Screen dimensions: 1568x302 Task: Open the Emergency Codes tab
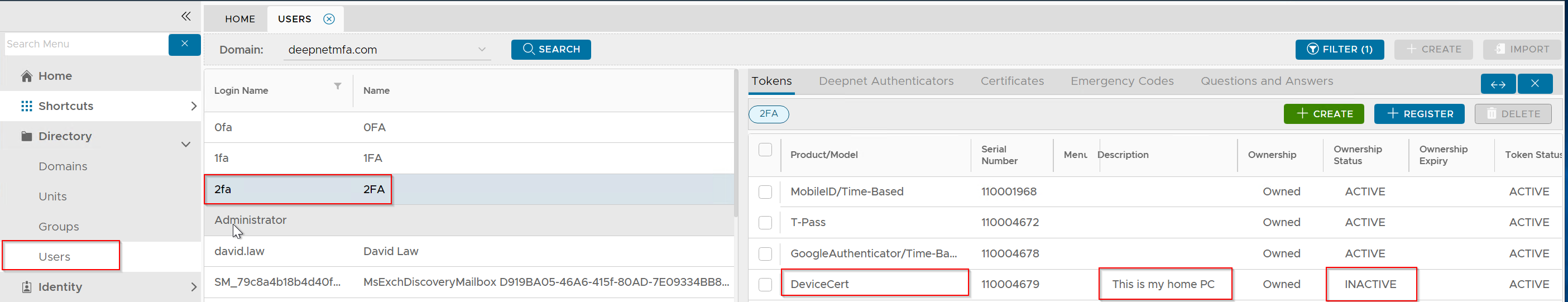pos(1122,81)
